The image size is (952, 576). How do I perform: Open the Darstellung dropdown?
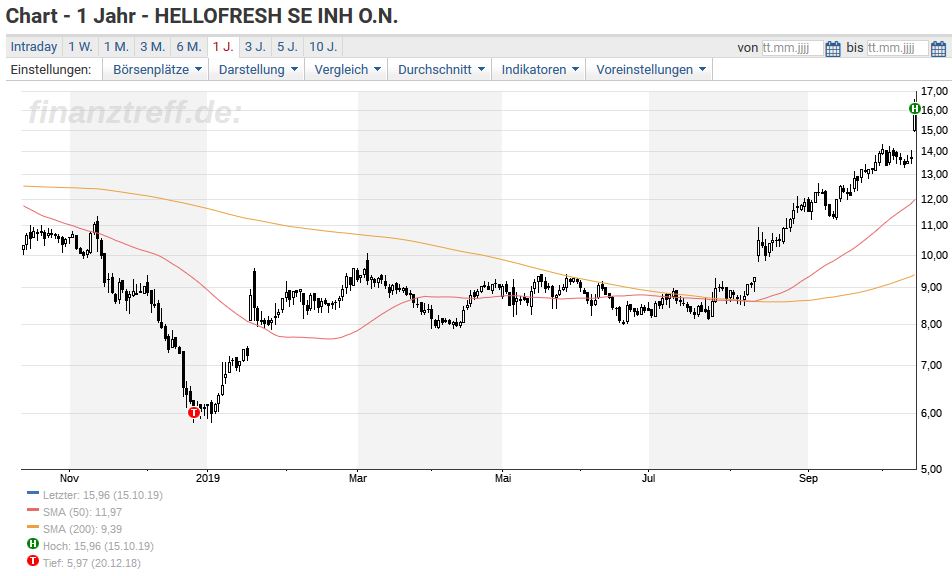point(257,69)
